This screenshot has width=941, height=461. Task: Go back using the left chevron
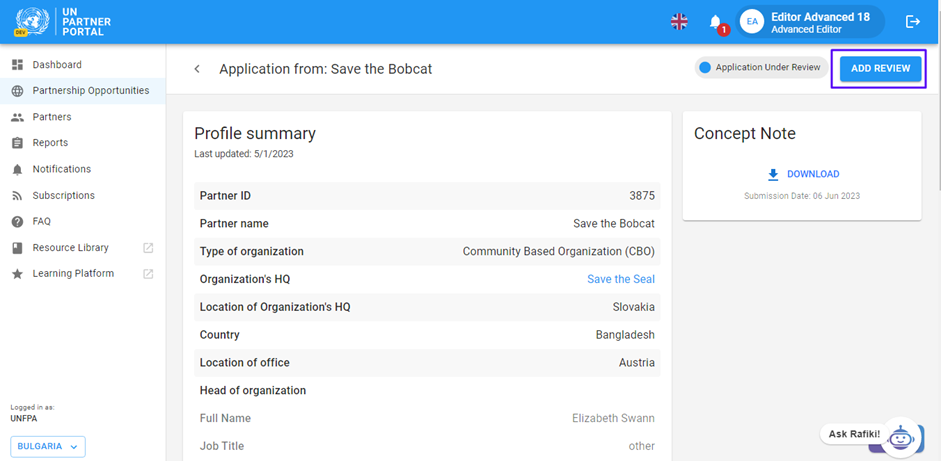(197, 69)
